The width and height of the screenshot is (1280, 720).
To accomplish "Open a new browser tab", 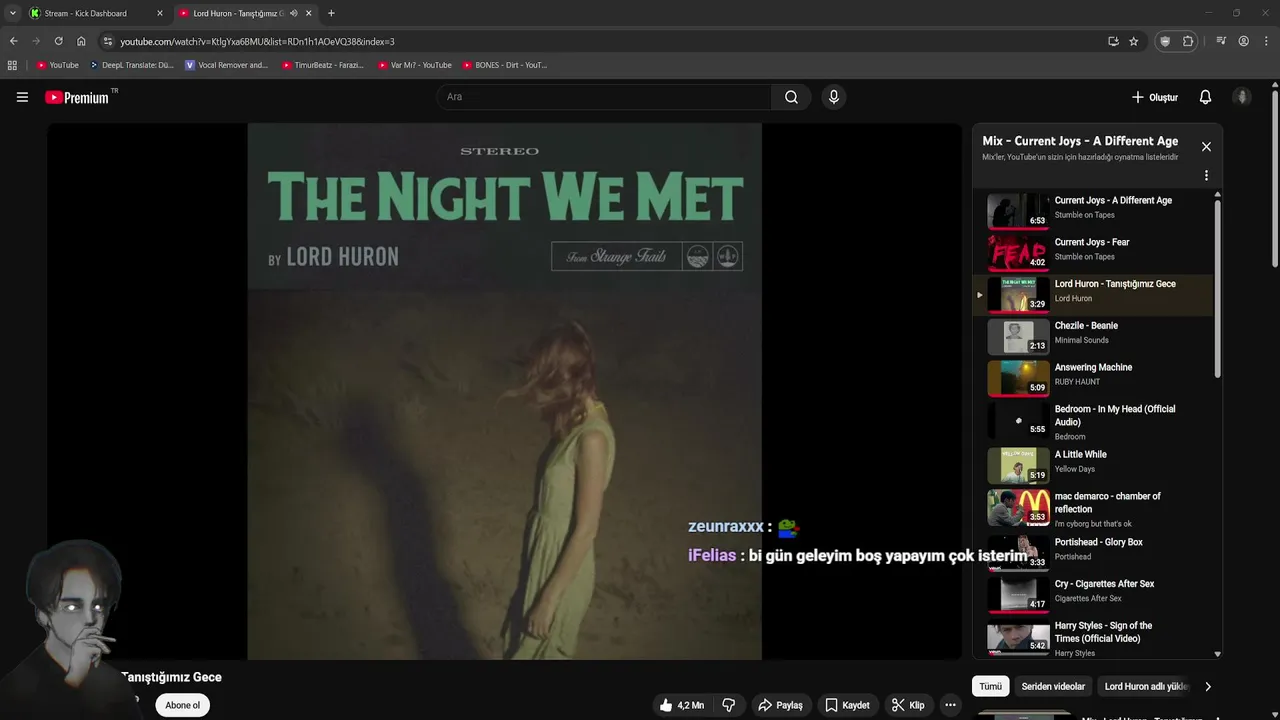I will (x=331, y=13).
